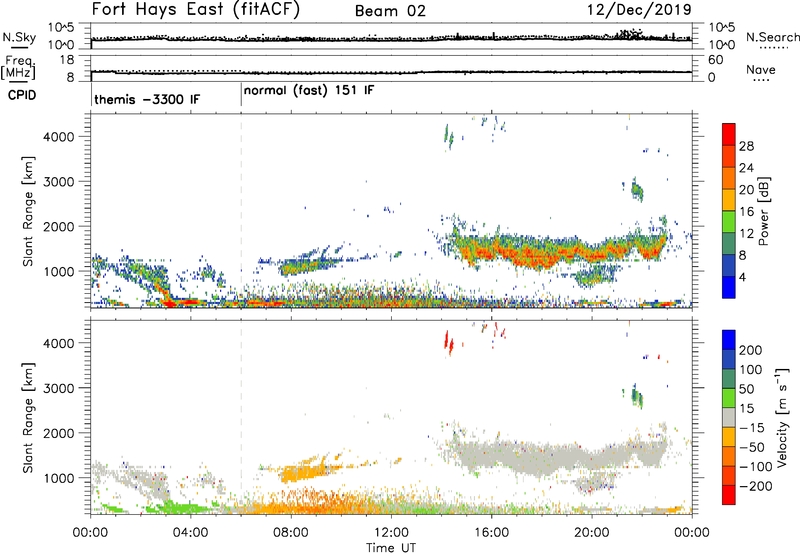Click the date '12/Dec/2019'
This screenshot has width=800, height=554.
tap(639, 9)
